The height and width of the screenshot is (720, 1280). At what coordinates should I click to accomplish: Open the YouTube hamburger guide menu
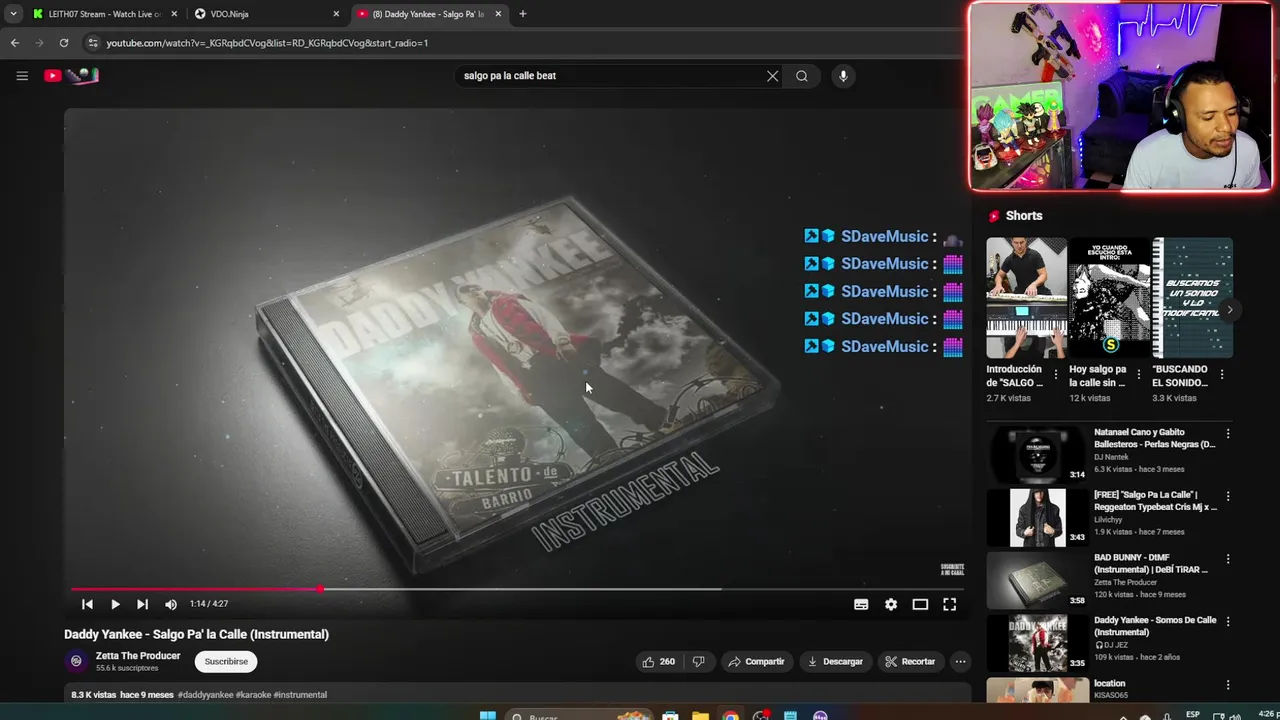point(22,76)
